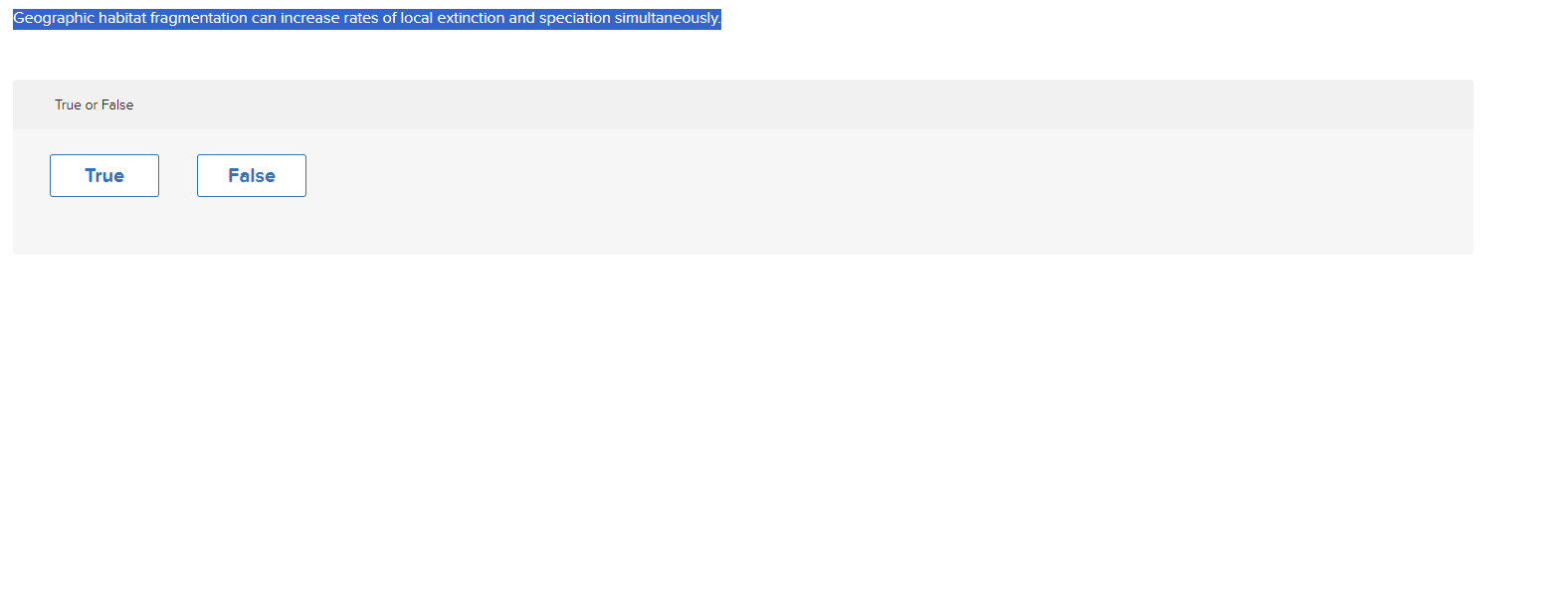Click the word 'speciation' in the question

(574, 18)
